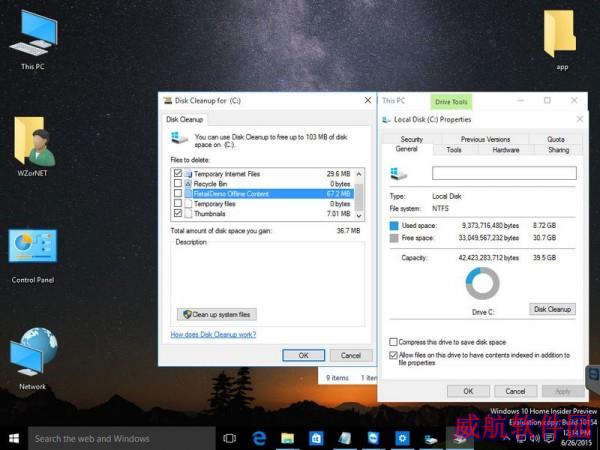Select the Network desktop icon

click(x=33, y=358)
